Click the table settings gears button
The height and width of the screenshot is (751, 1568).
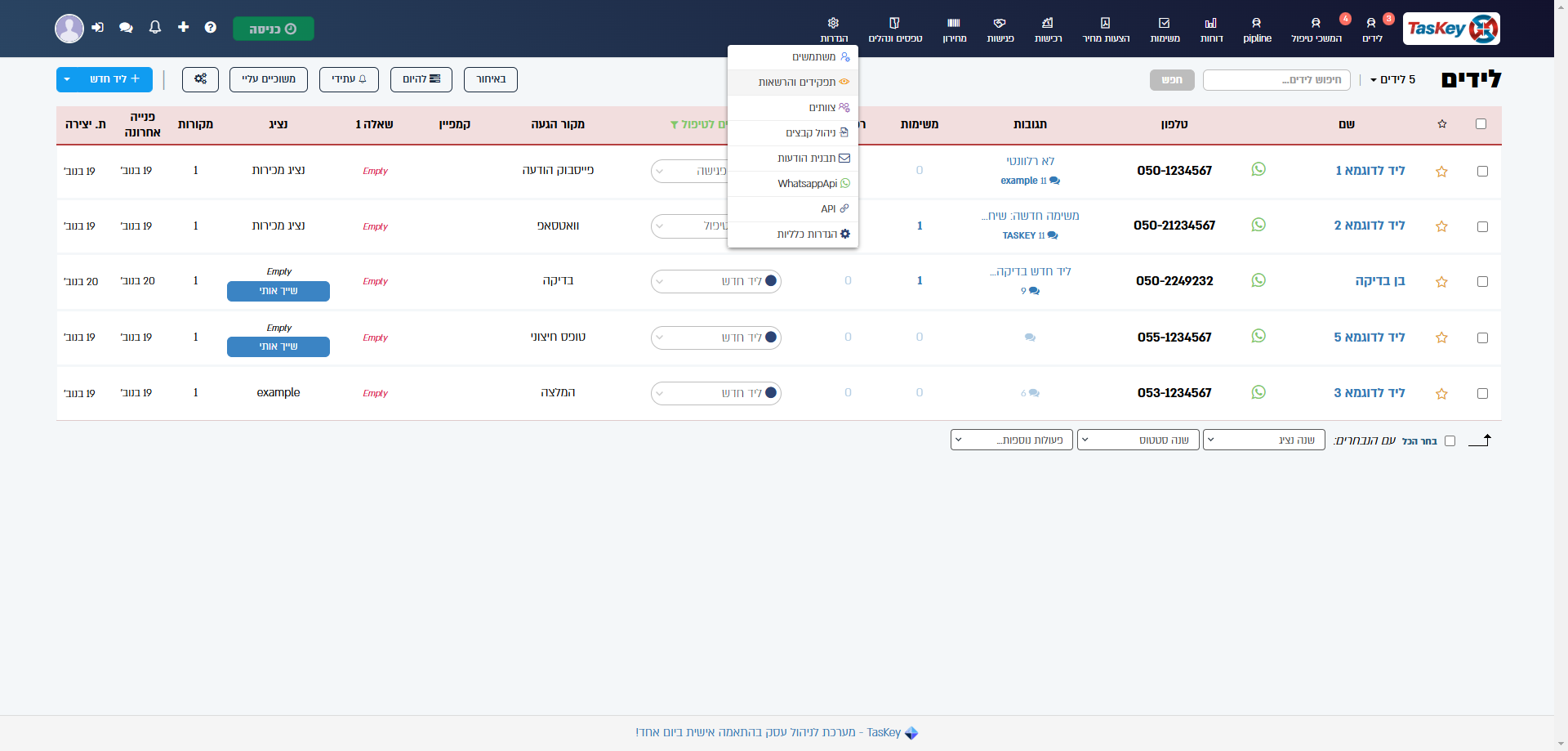(x=200, y=79)
